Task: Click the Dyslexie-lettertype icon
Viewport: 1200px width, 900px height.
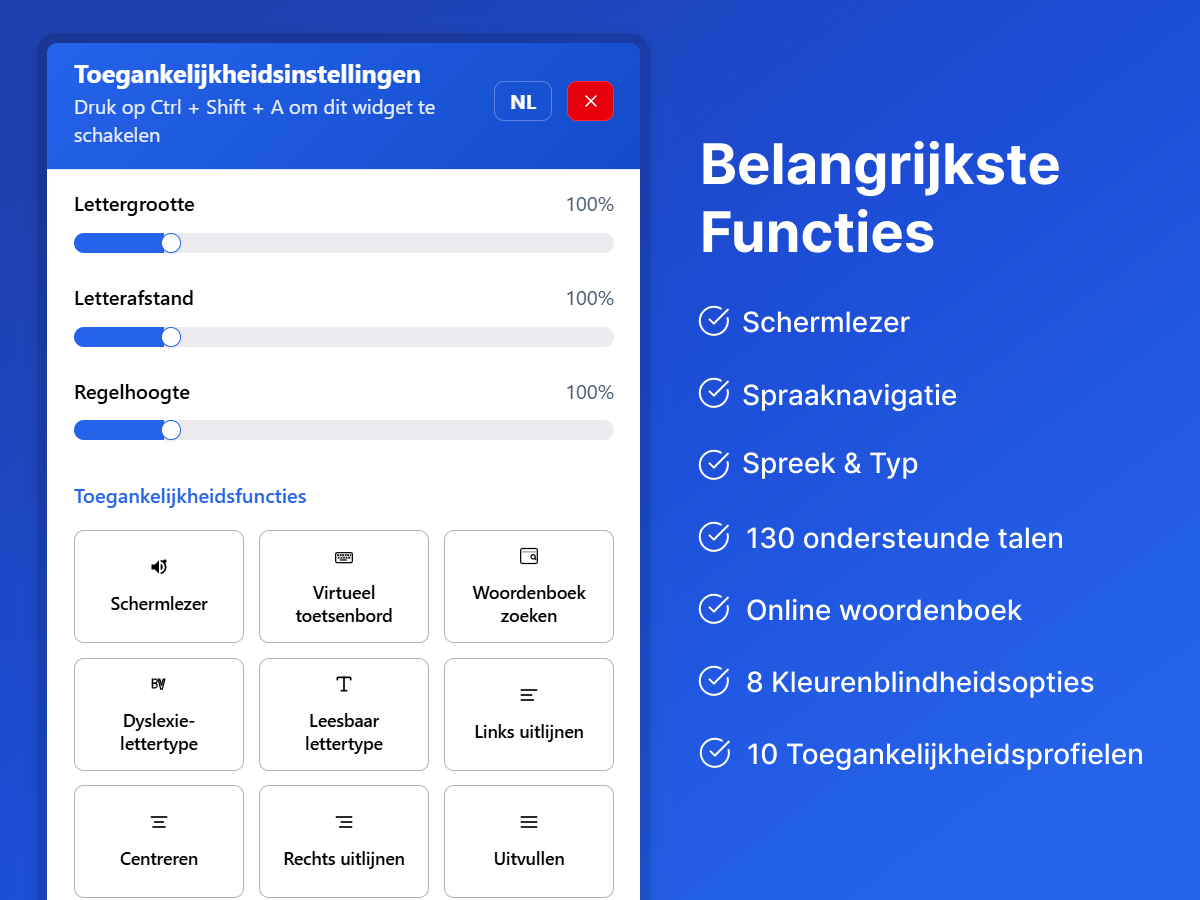Action: pyautogui.click(x=159, y=684)
